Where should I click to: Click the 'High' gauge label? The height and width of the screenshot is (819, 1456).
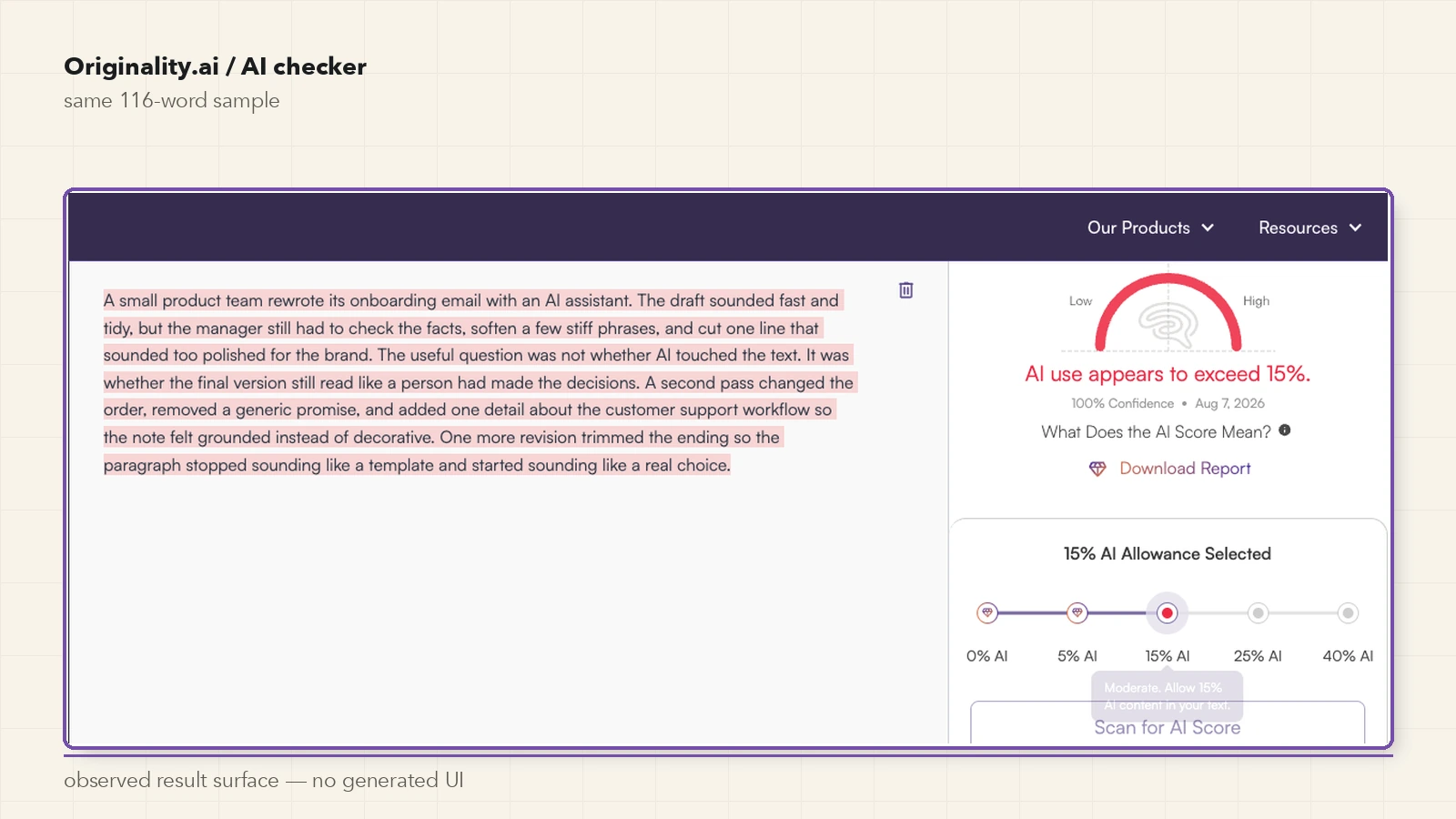(1256, 301)
